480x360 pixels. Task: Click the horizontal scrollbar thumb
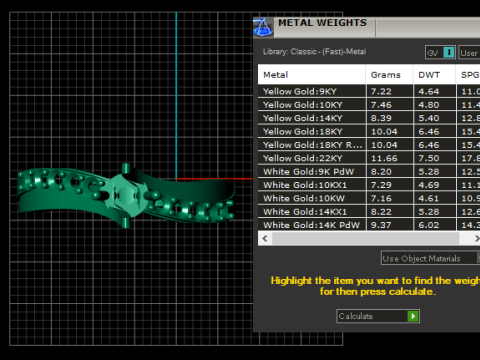click(365, 238)
